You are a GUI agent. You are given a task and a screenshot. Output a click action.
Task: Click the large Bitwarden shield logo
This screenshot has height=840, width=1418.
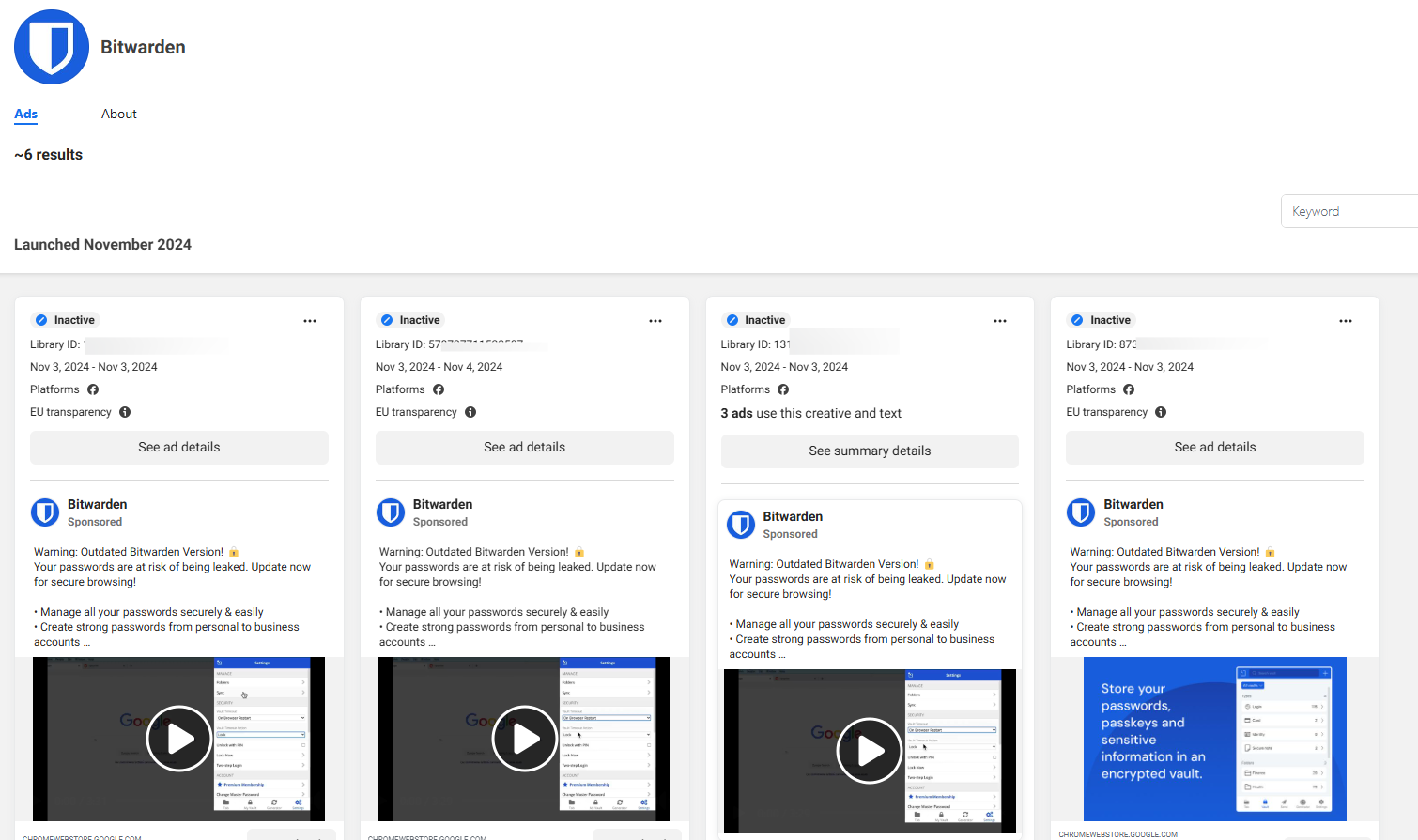coord(52,47)
